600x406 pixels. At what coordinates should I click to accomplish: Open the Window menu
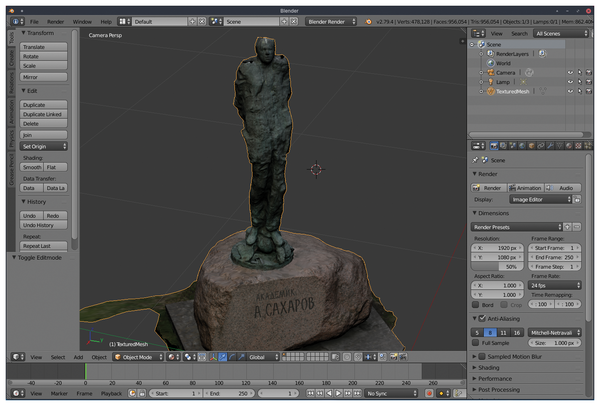tap(82, 22)
